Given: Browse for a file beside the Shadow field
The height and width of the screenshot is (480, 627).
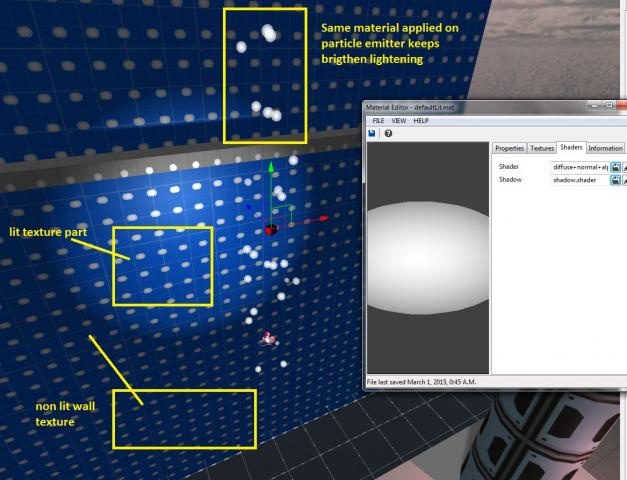Looking at the screenshot, I should pos(616,180).
